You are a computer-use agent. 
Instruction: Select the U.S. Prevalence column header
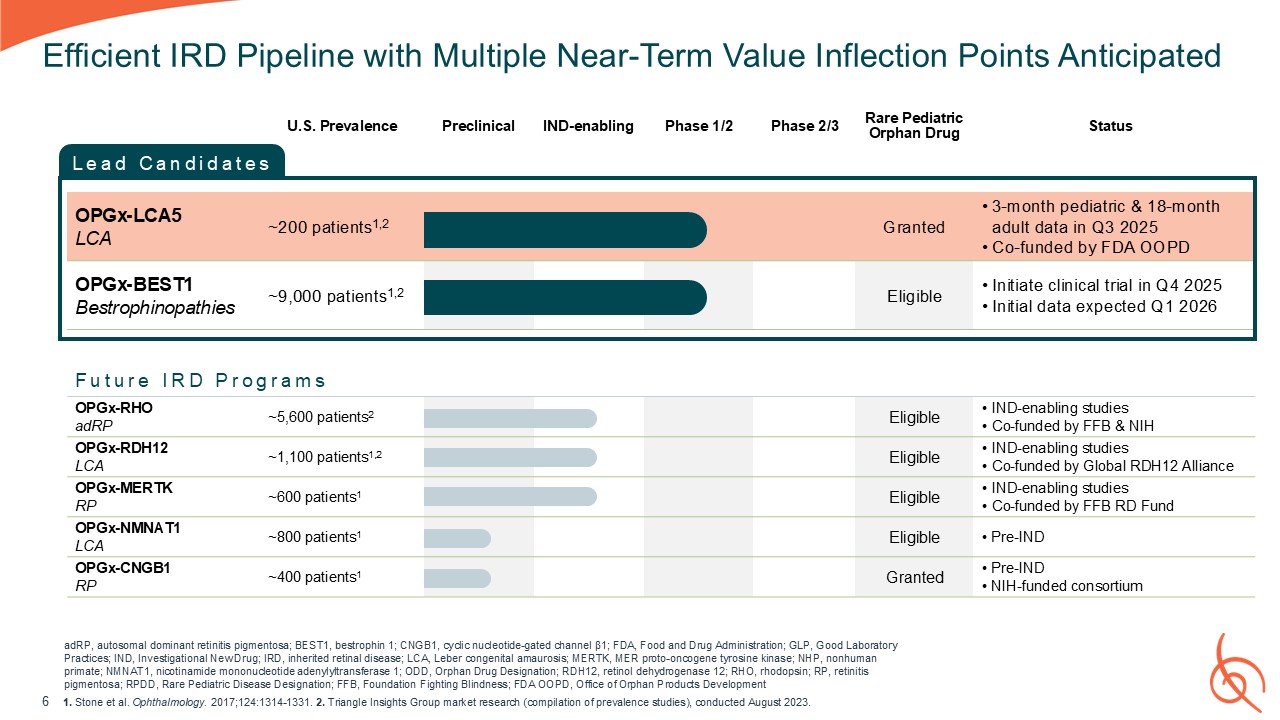(x=342, y=126)
